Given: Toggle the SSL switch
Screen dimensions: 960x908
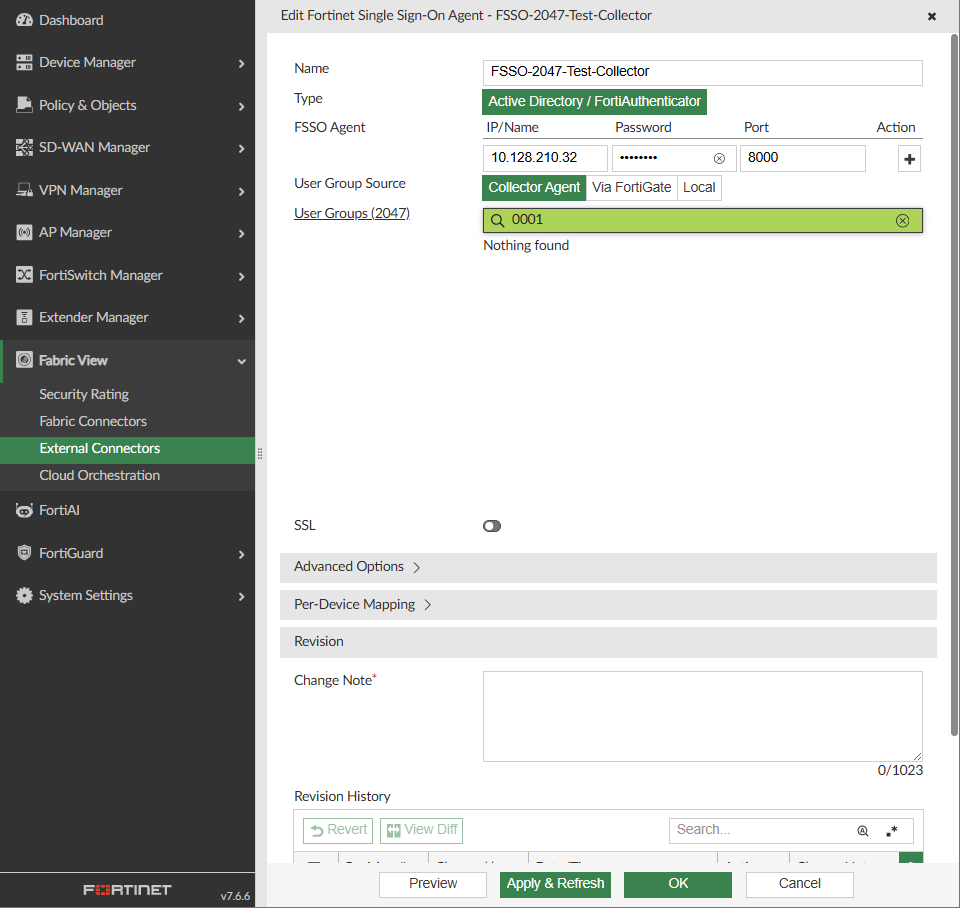Looking at the screenshot, I should pos(492,526).
